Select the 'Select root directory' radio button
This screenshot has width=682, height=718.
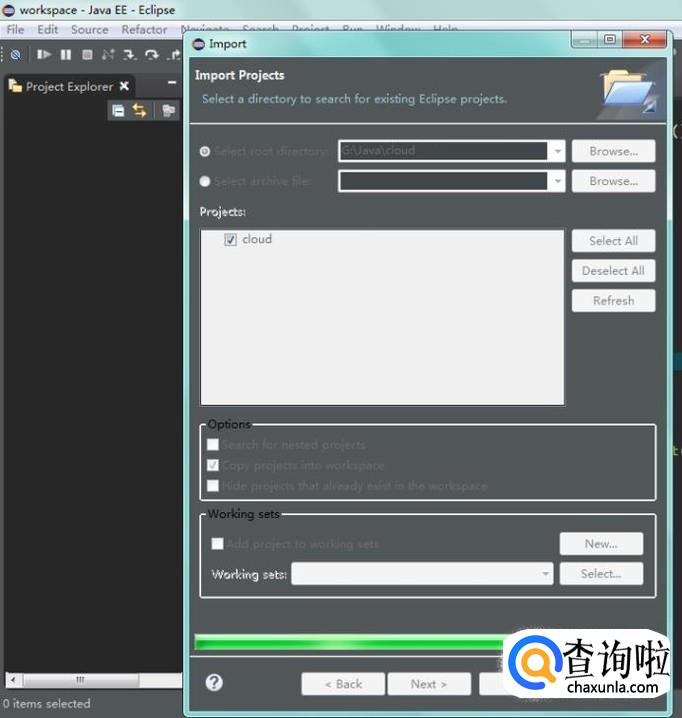click(x=205, y=151)
